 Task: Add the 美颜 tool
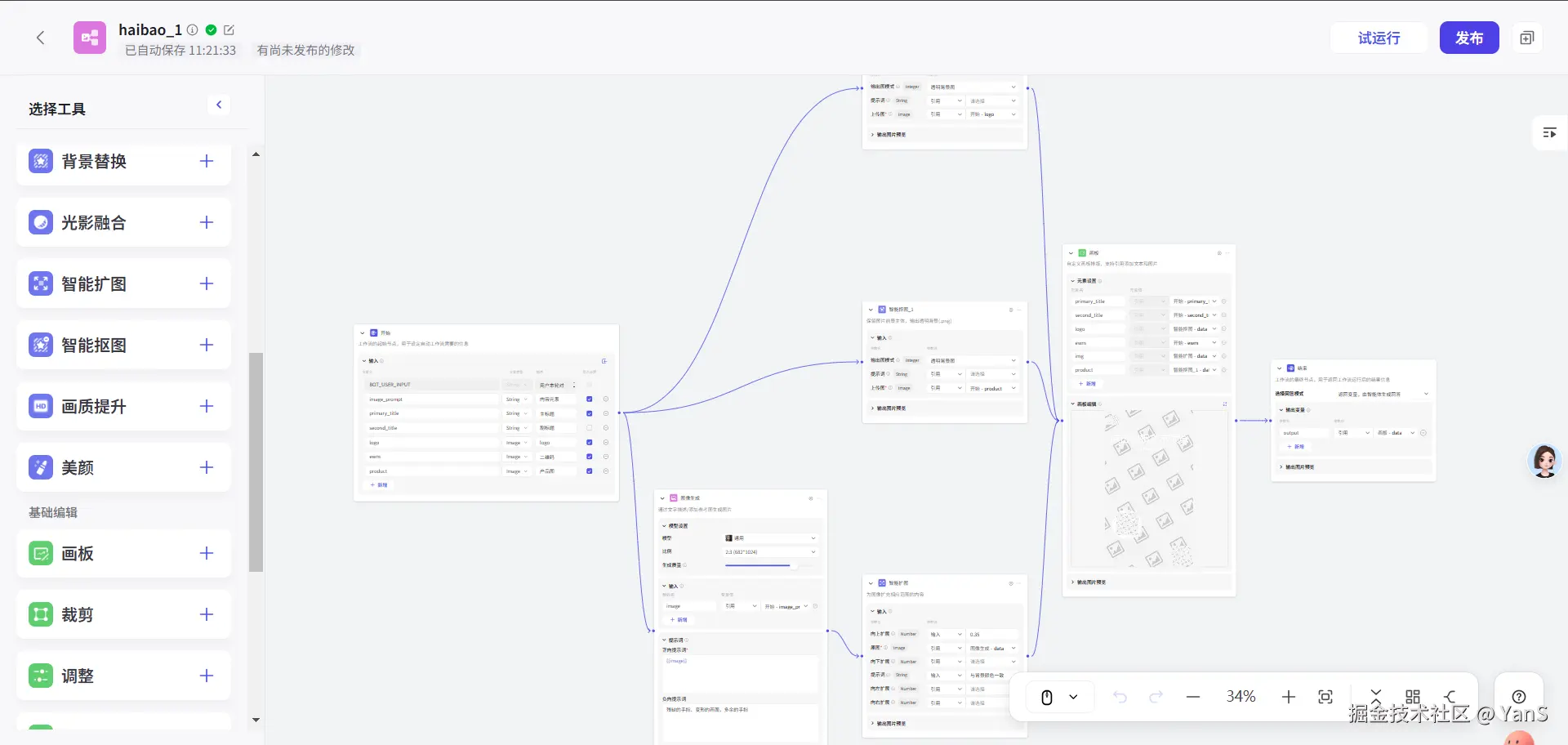(x=207, y=467)
